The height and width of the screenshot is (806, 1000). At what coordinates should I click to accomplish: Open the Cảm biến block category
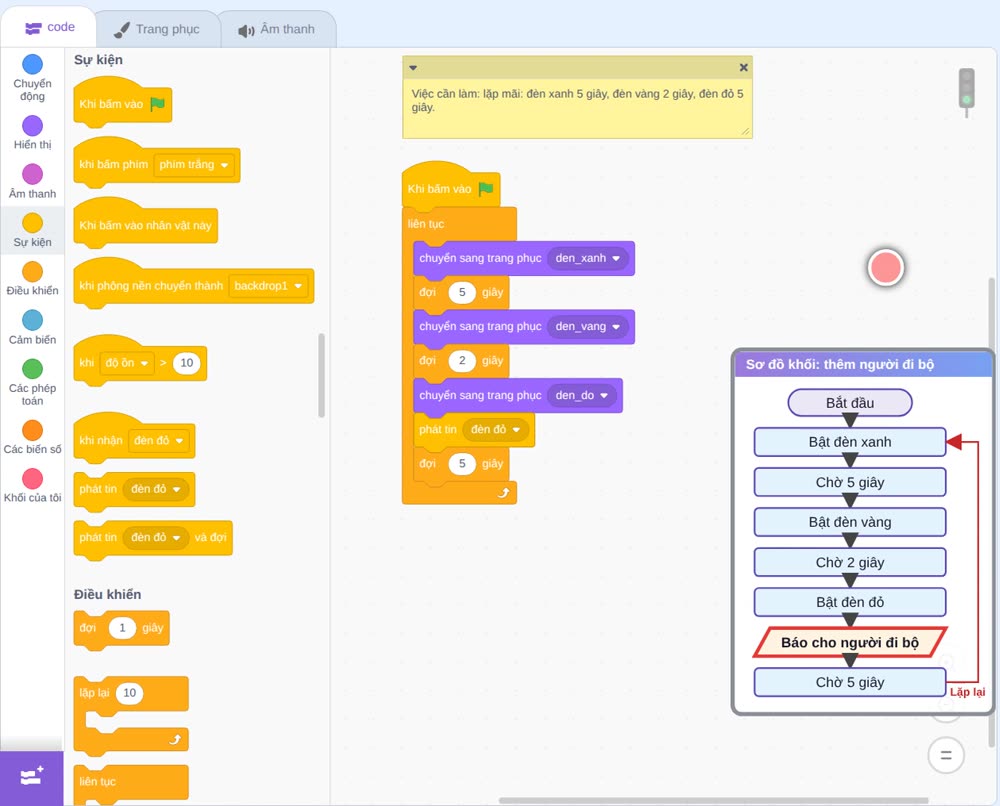[33, 327]
